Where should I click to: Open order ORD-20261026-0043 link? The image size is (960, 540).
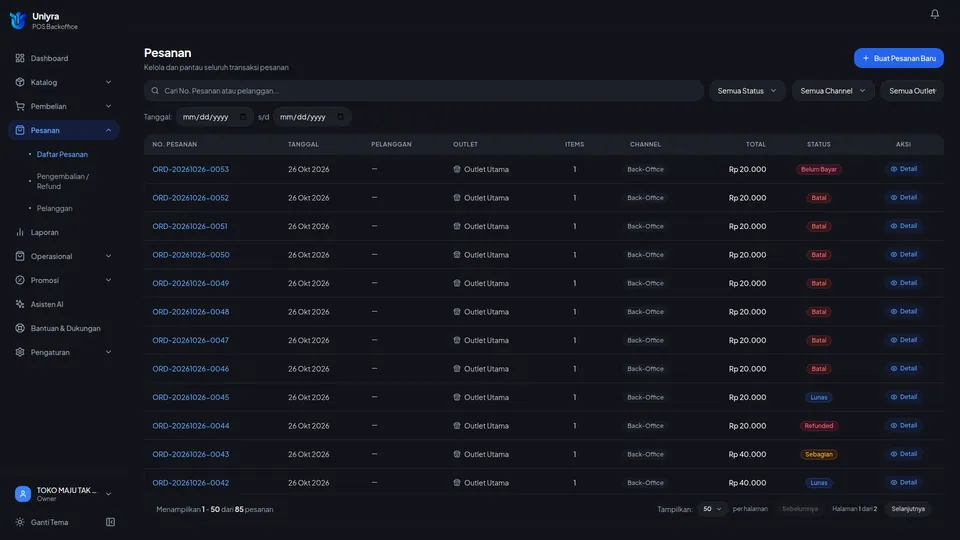pos(190,454)
